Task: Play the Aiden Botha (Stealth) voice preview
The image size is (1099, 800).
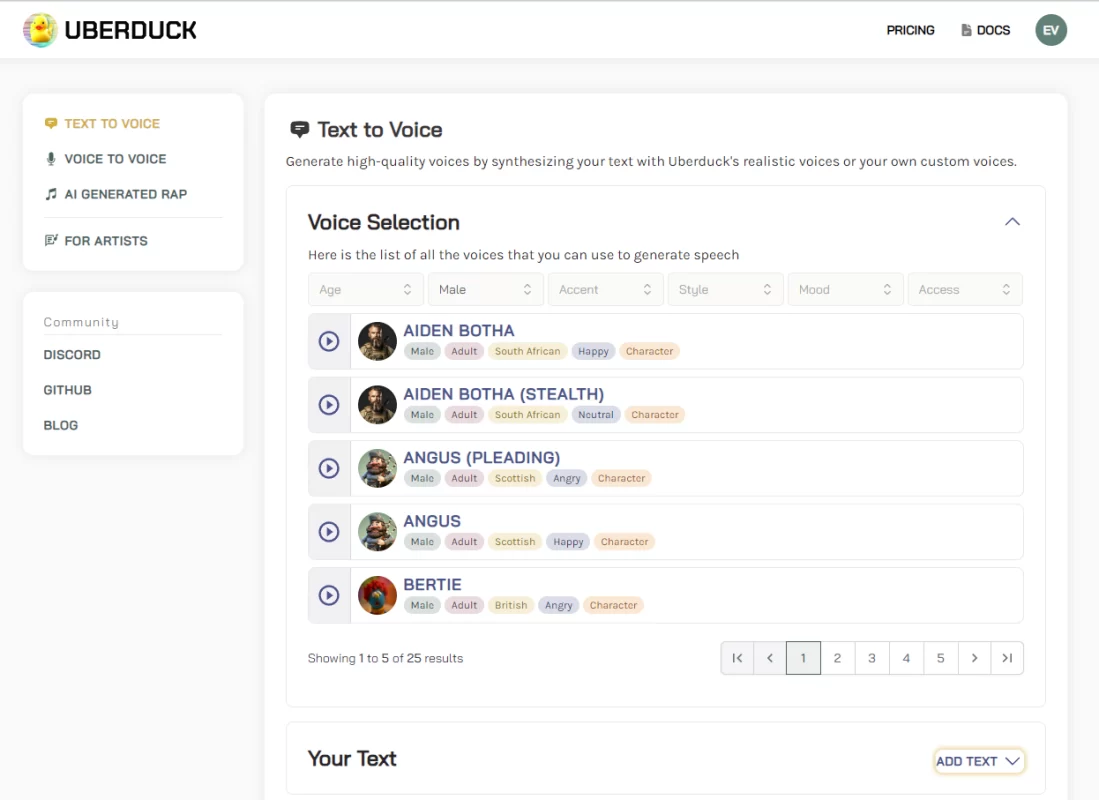Action: (329, 405)
